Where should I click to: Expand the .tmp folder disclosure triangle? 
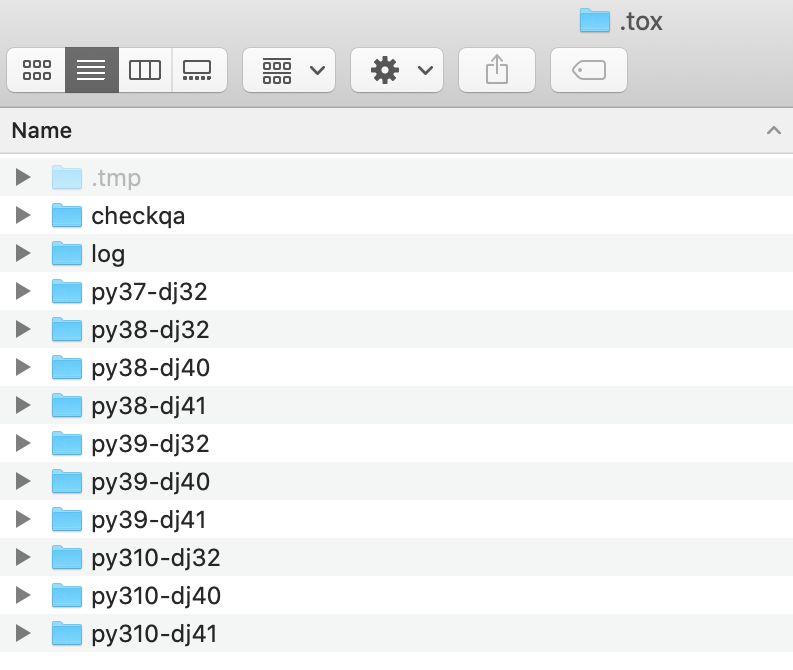tap(23, 177)
